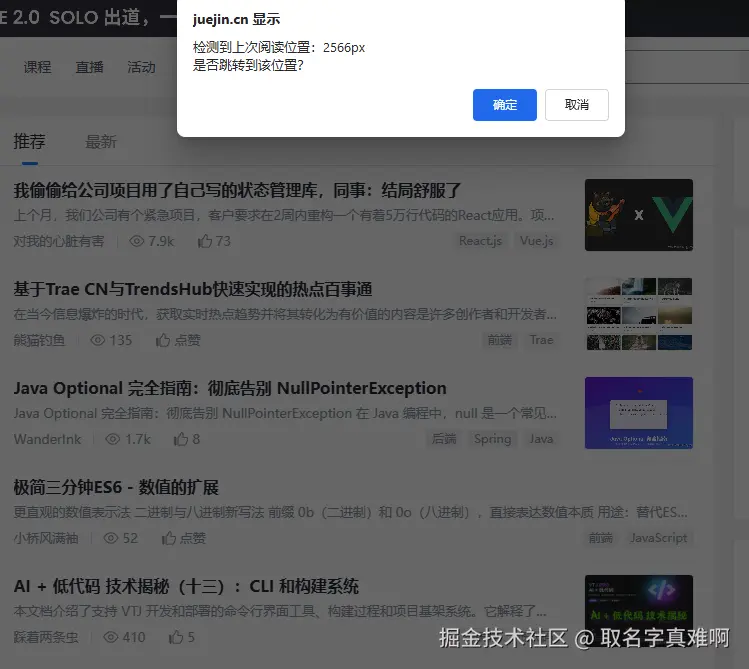The height and width of the screenshot is (669, 749).
Task: Open the 活动 navigation tab
Action: click(x=141, y=67)
